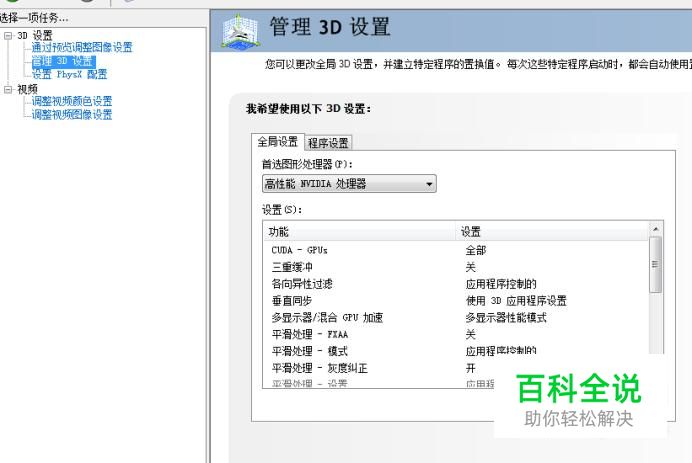Open 通过预览调整图像设置 task
The image size is (692, 463).
tap(82, 47)
